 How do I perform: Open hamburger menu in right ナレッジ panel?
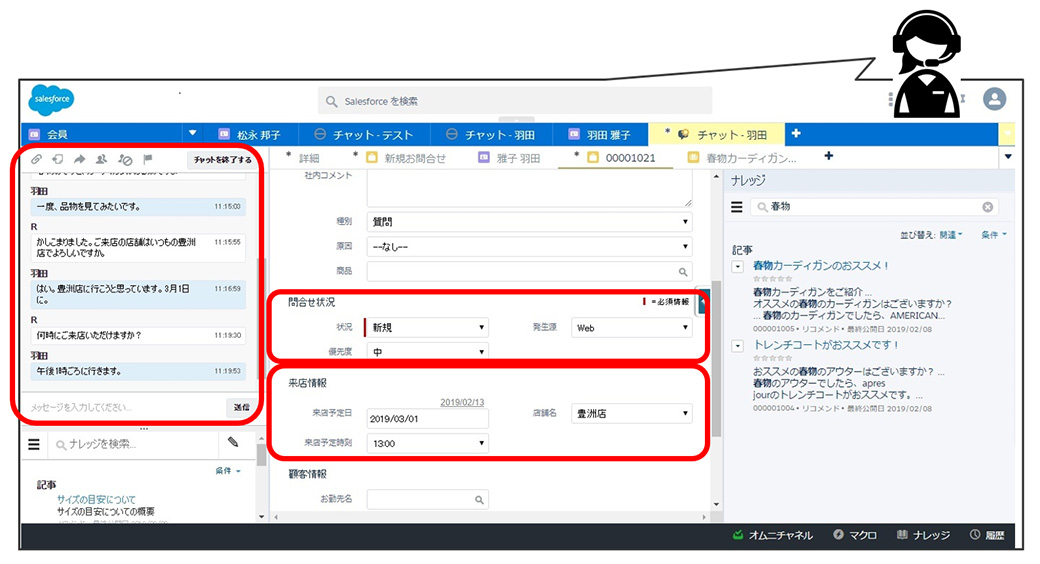pos(737,207)
